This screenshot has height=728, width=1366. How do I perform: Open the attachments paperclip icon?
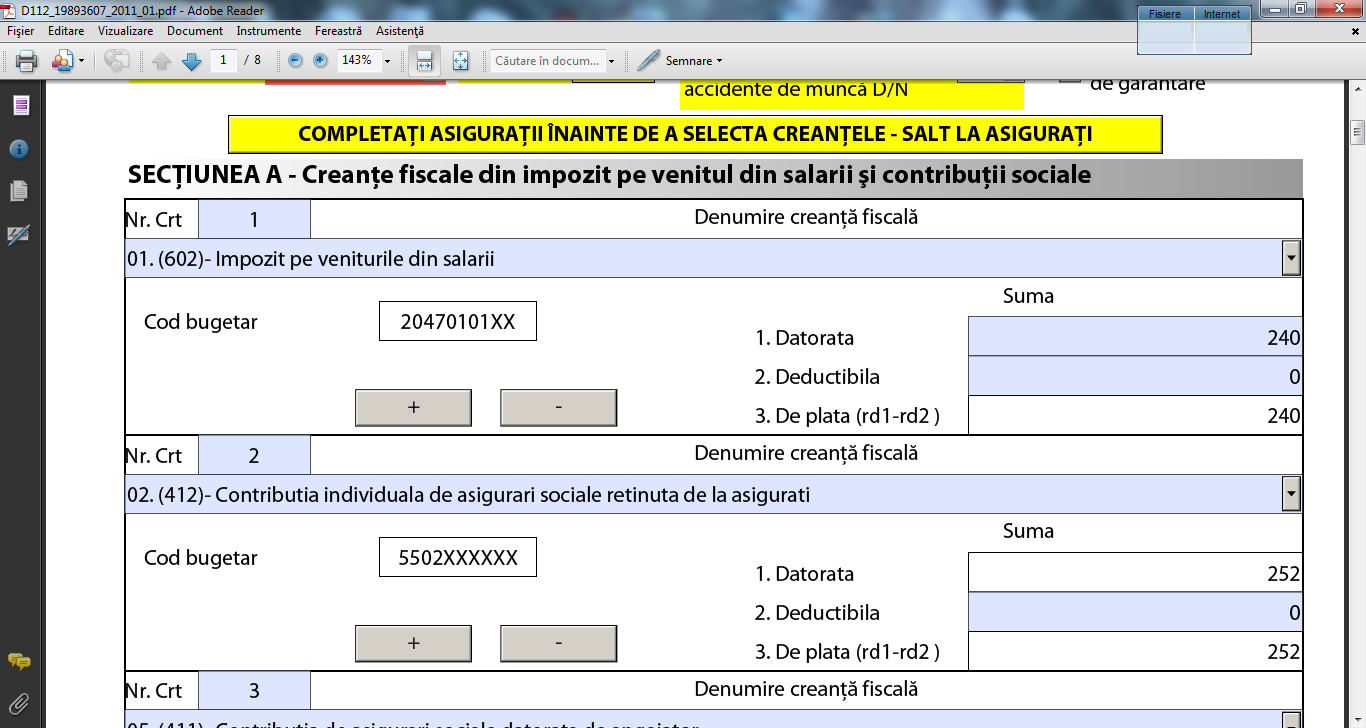[x=19, y=703]
